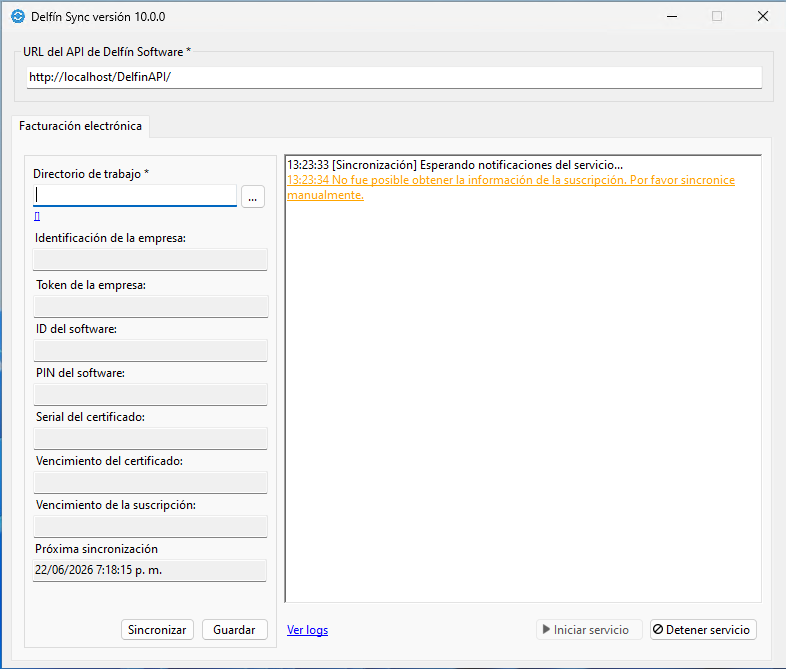Screen dimensions: 786x669
Task: Click the Iniciar servicio button
Action: (589, 629)
